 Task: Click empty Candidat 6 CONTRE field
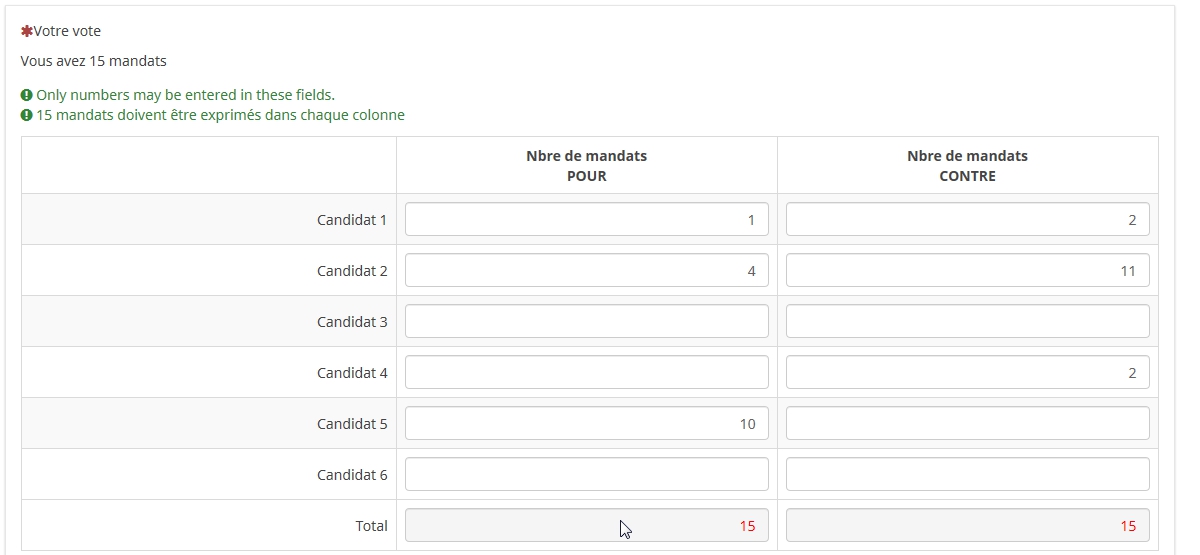[967, 475]
